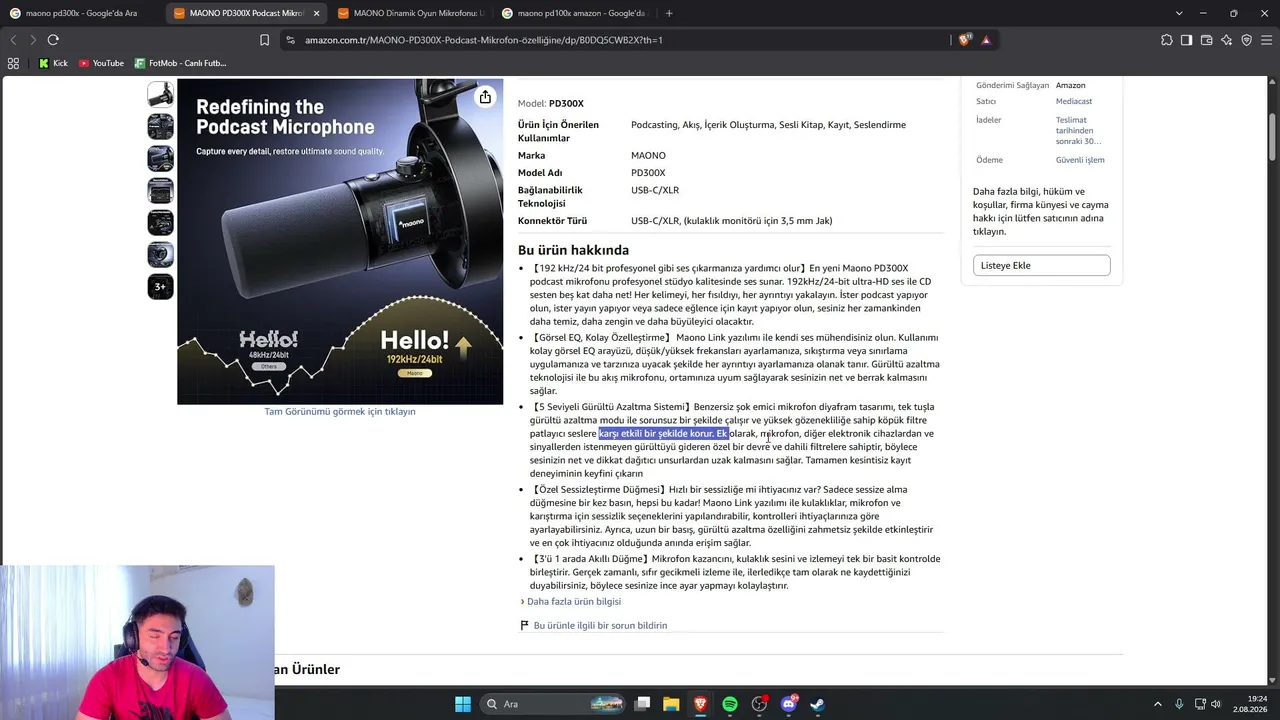The height and width of the screenshot is (720, 1280).
Task: Click the main microphone product image
Action: click(x=340, y=242)
